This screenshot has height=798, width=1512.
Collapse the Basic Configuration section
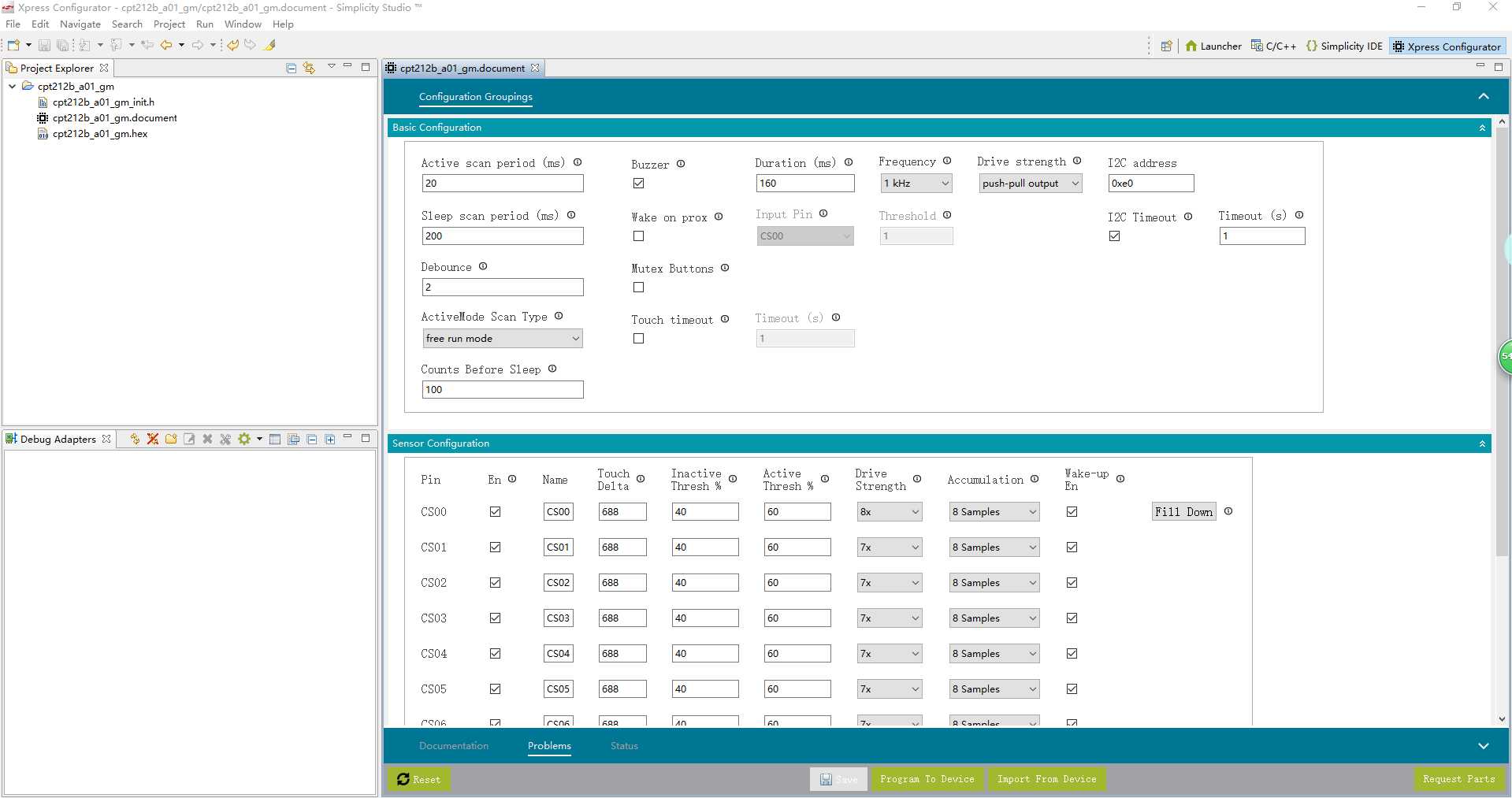[1482, 128]
